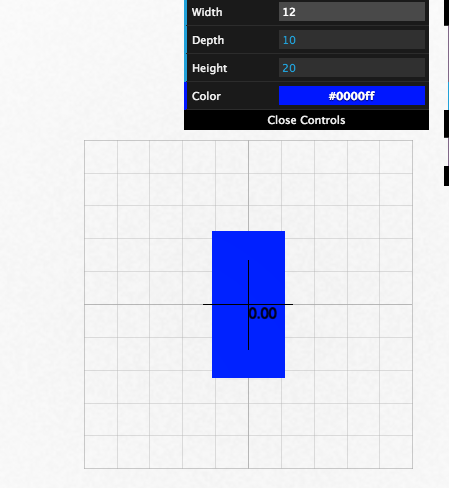The width and height of the screenshot is (449, 488).
Task: Click the Width input field showing 12
Action: click(352, 12)
